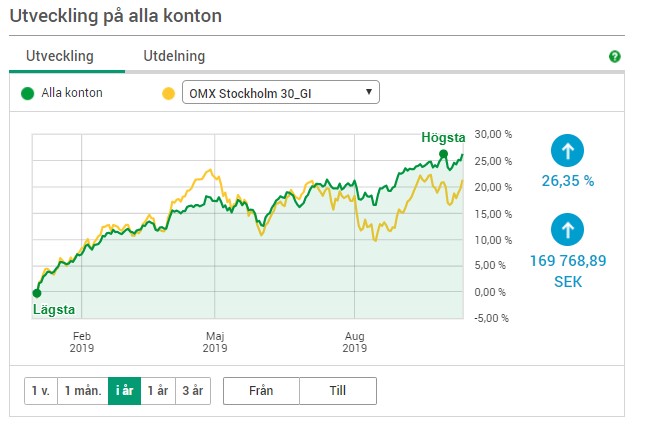Click the Till date field
The width and height of the screenshot is (647, 429).
tap(338, 391)
